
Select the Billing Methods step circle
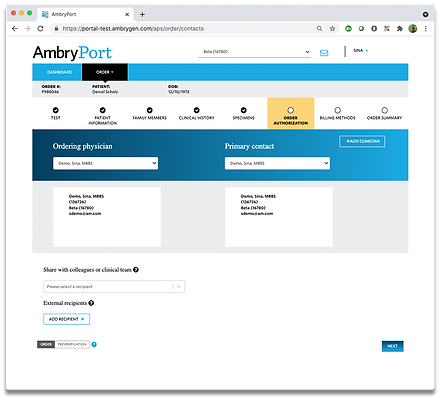point(338,110)
